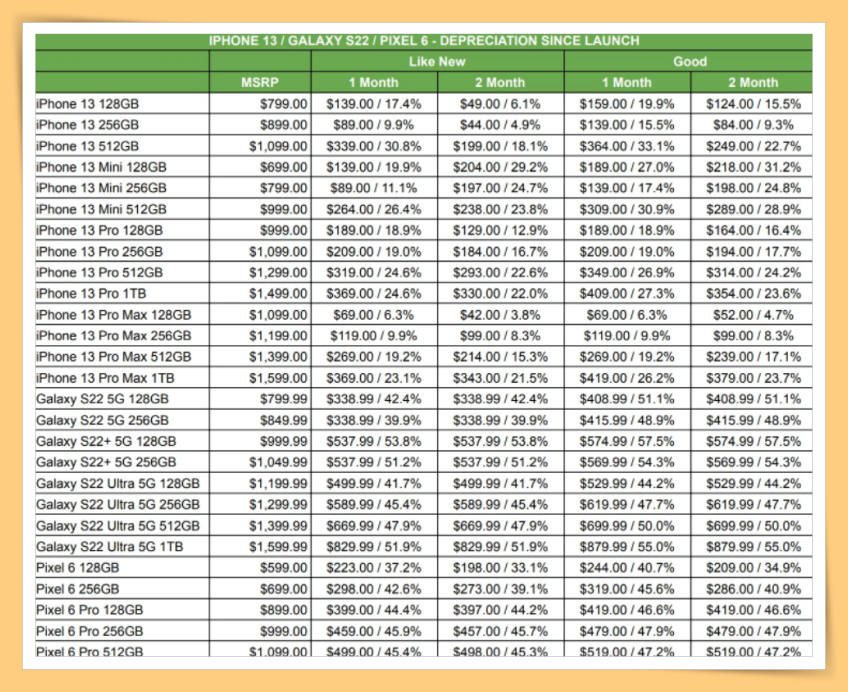Image resolution: width=848 pixels, height=692 pixels.
Task: Click the 'iPhone 13 Mini 256GB' row label
Action: coord(101,188)
